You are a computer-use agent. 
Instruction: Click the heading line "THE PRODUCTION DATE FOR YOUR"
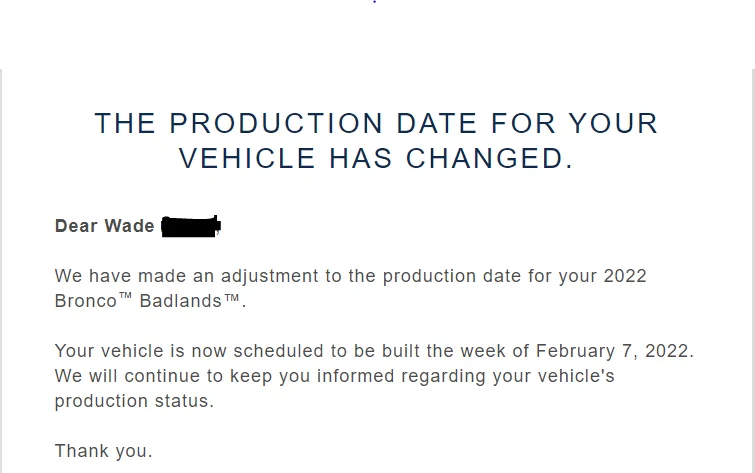376,123
